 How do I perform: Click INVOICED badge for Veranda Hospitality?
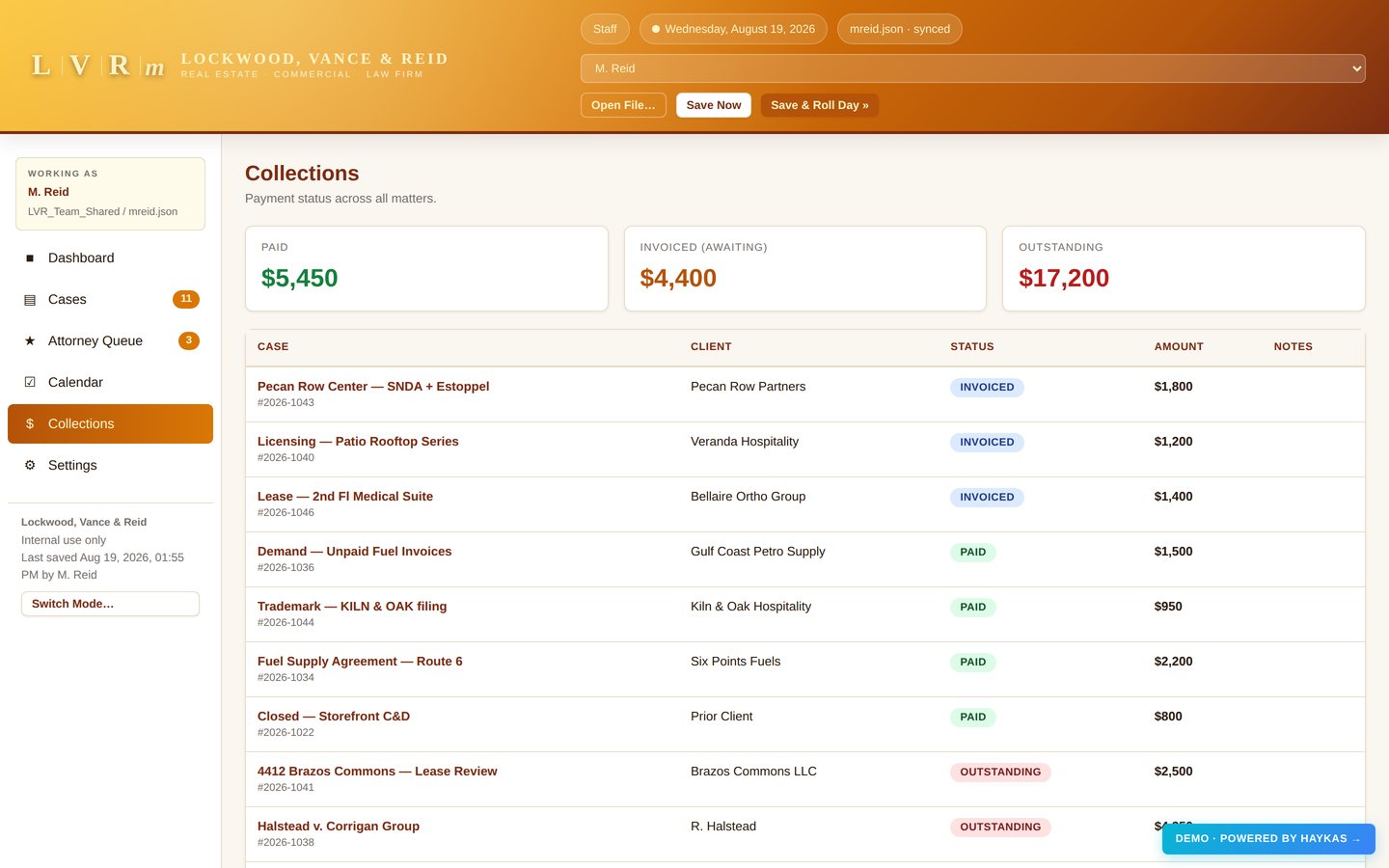[x=987, y=443]
